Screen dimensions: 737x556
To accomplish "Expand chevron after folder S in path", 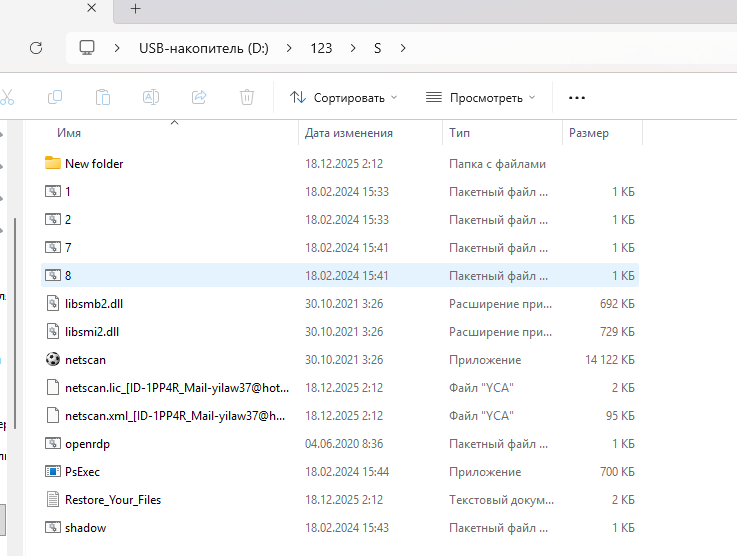I will pyautogui.click(x=403, y=48).
